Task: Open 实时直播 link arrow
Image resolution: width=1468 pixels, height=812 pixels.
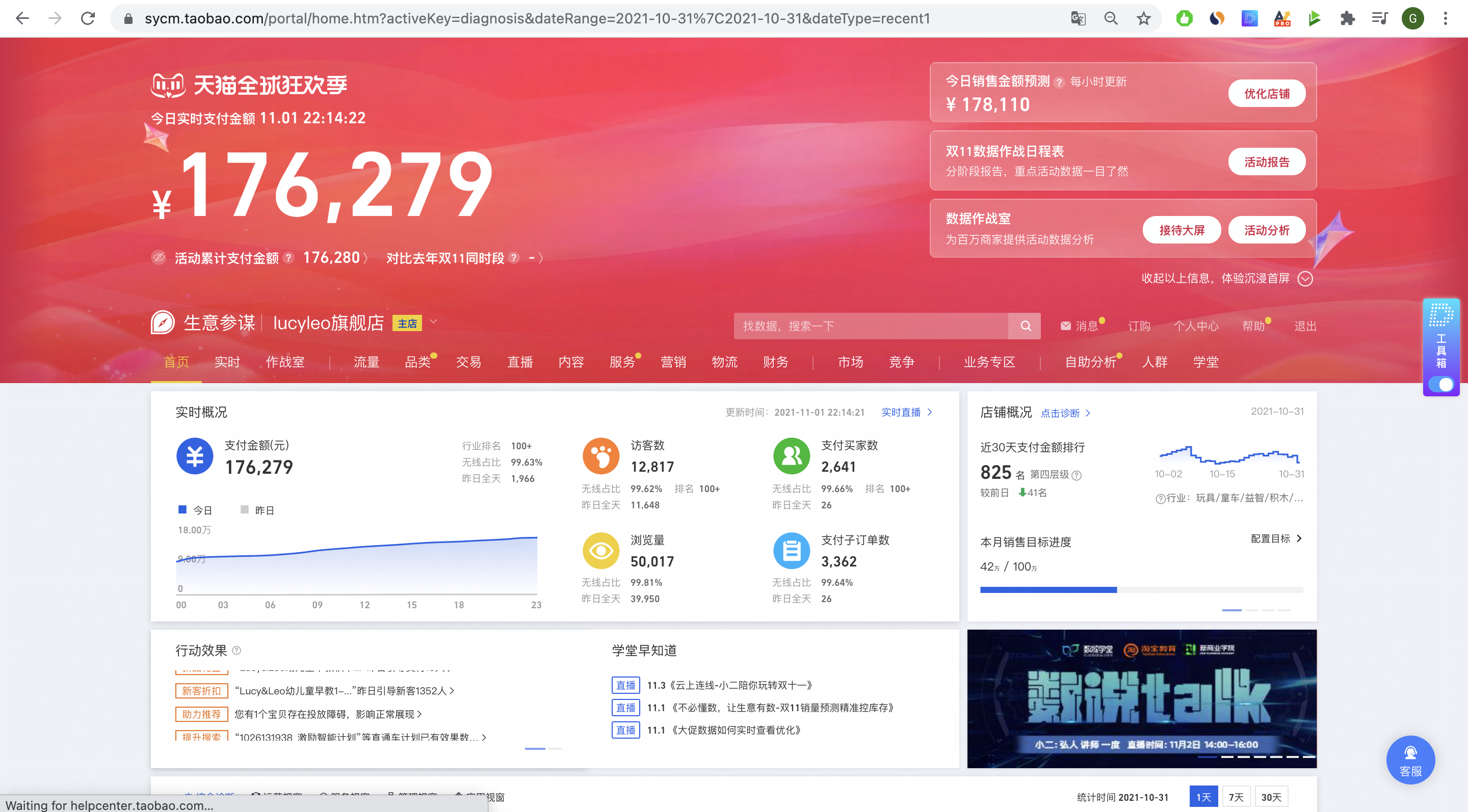Action: click(929, 412)
